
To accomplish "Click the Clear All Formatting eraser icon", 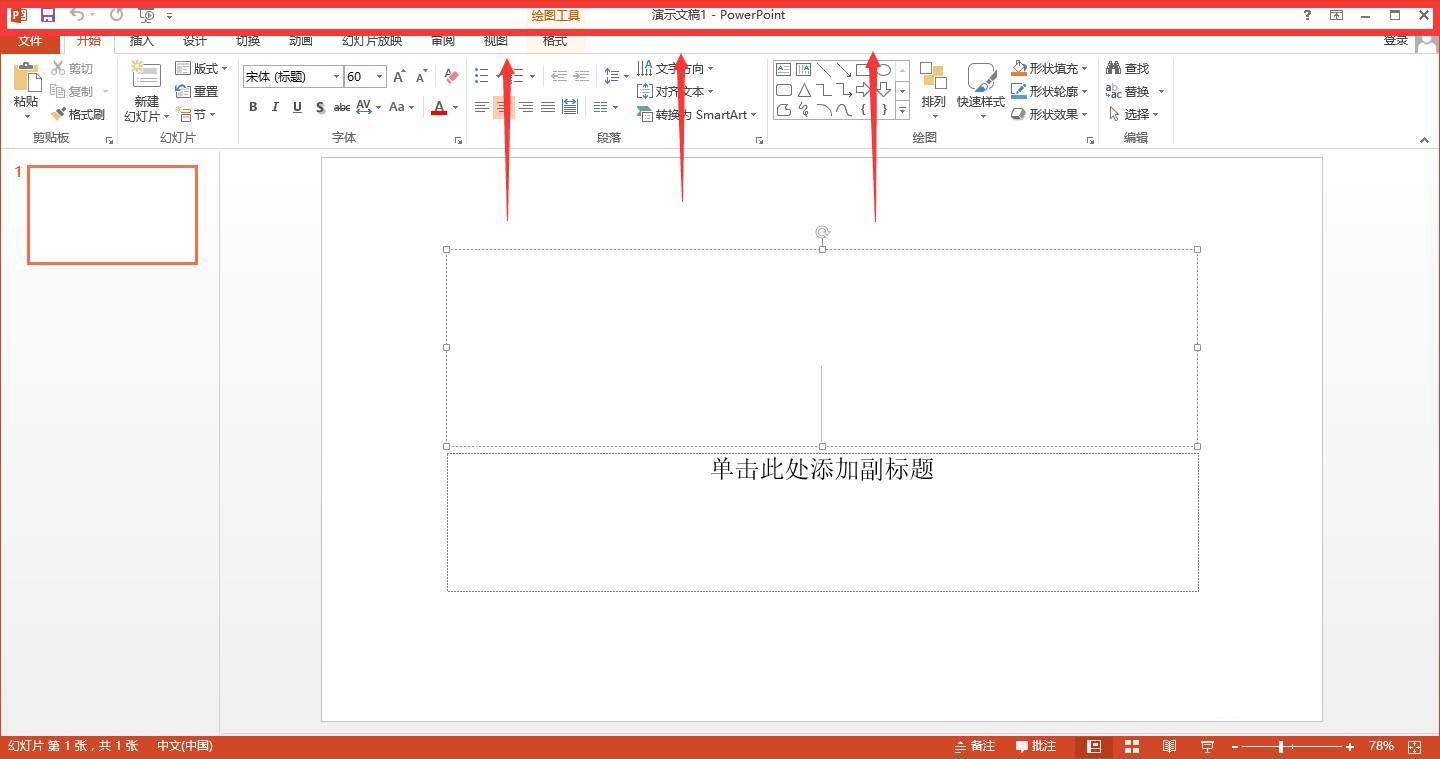I will point(451,77).
